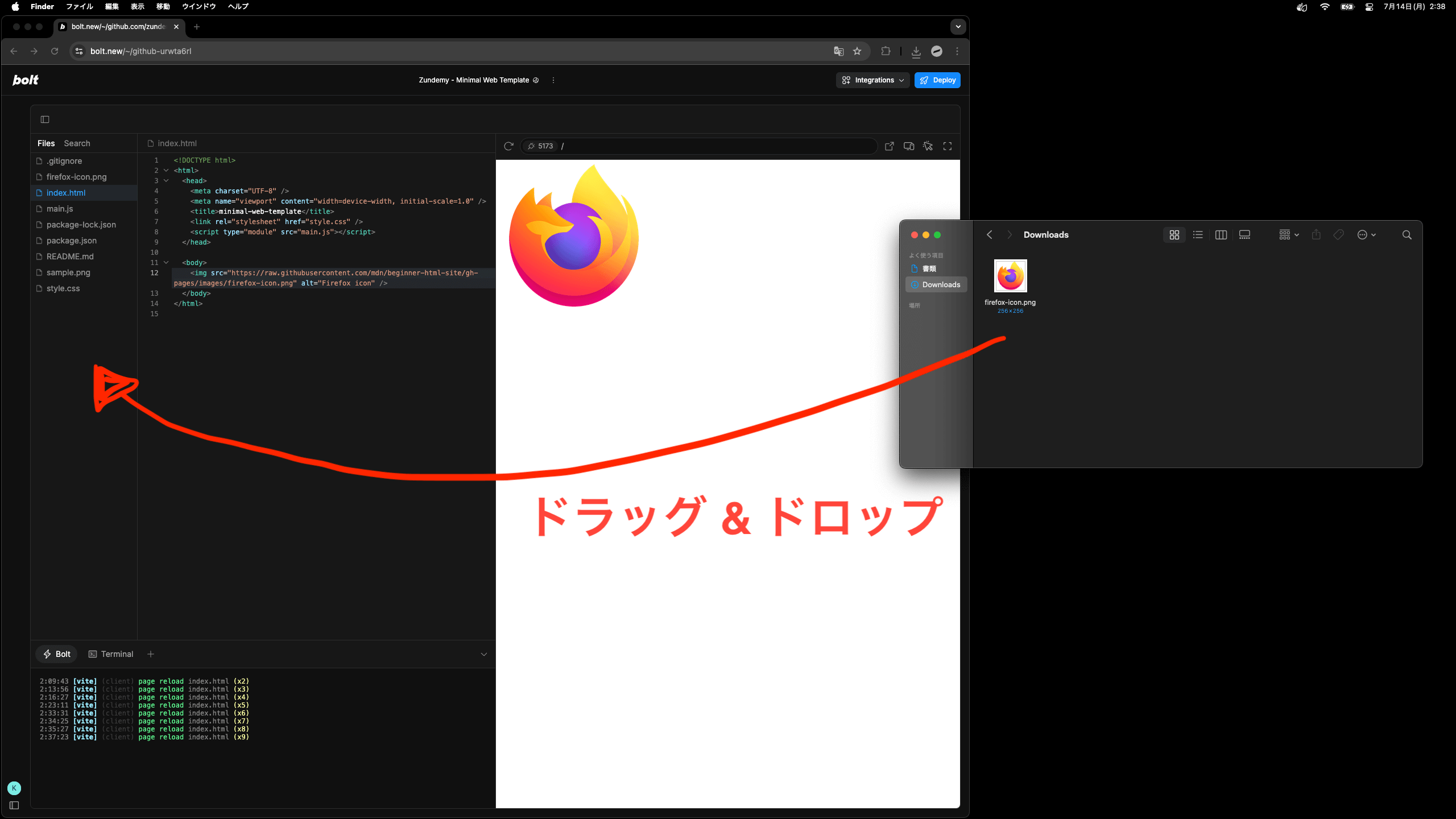Image resolution: width=1456 pixels, height=819 pixels.
Task: Toggle the bolt workbench sidebar panel icon
Action: (x=45, y=119)
